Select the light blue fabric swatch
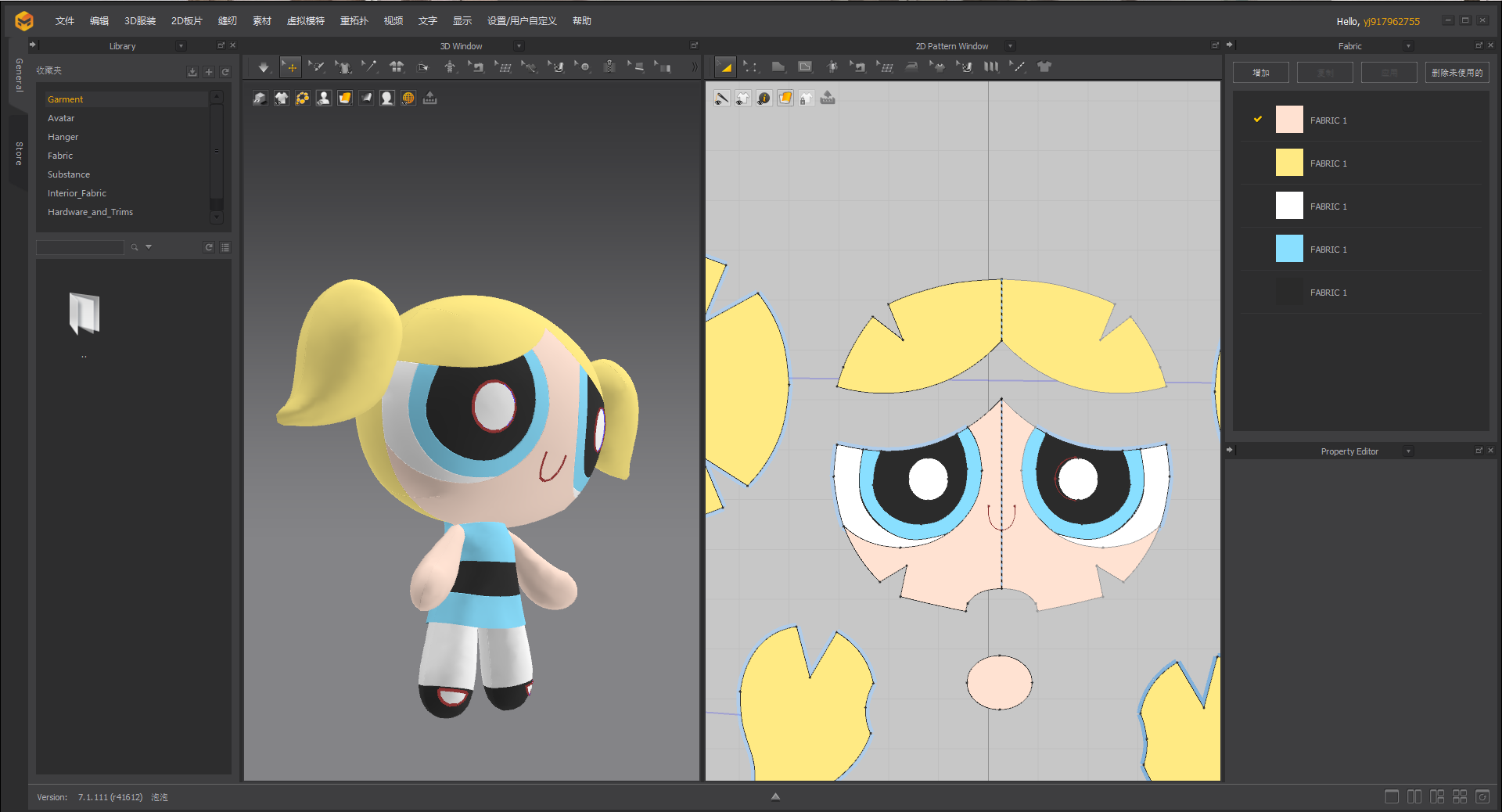The width and height of the screenshot is (1502, 812). click(x=1289, y=249)
